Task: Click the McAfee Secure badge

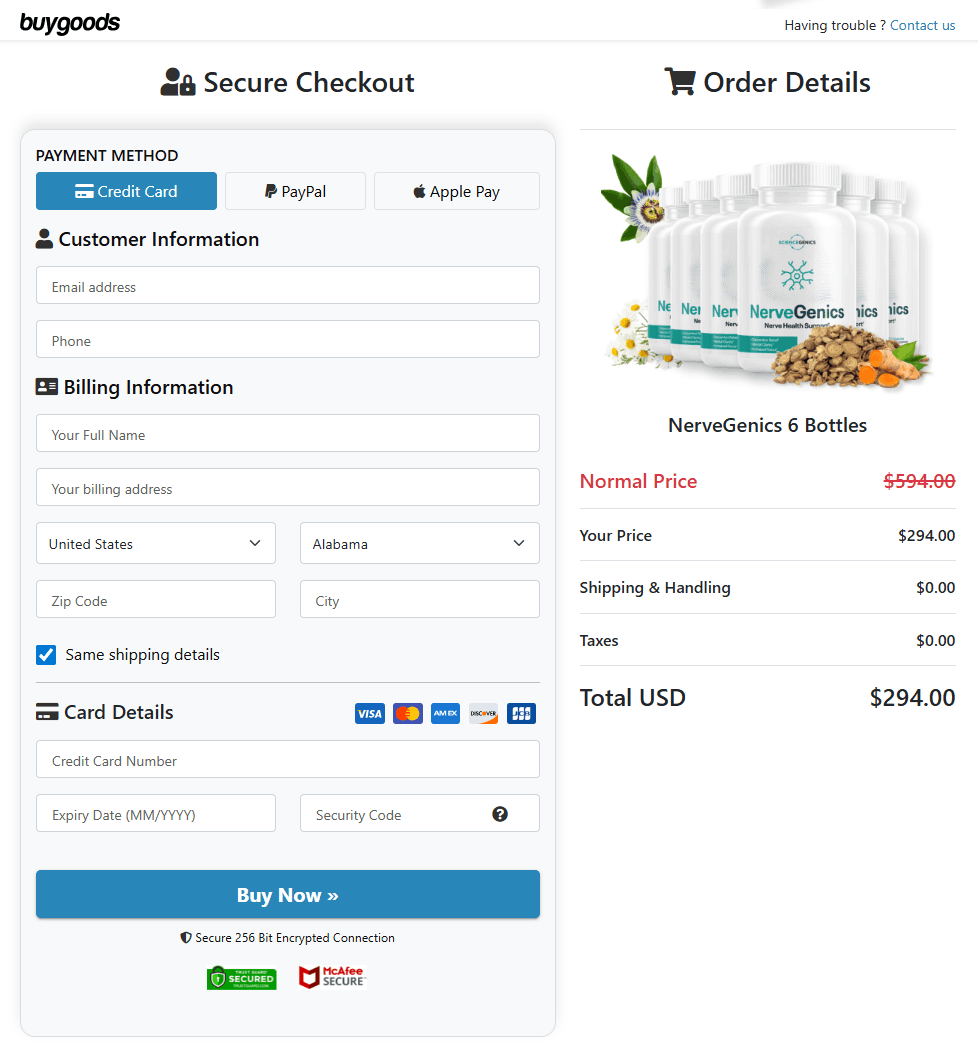Action: [332, 977]
